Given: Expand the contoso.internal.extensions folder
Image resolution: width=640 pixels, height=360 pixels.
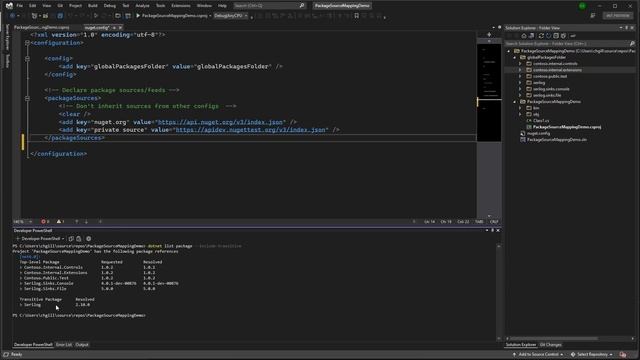Looking at the screenshot, I should [520, 70].
